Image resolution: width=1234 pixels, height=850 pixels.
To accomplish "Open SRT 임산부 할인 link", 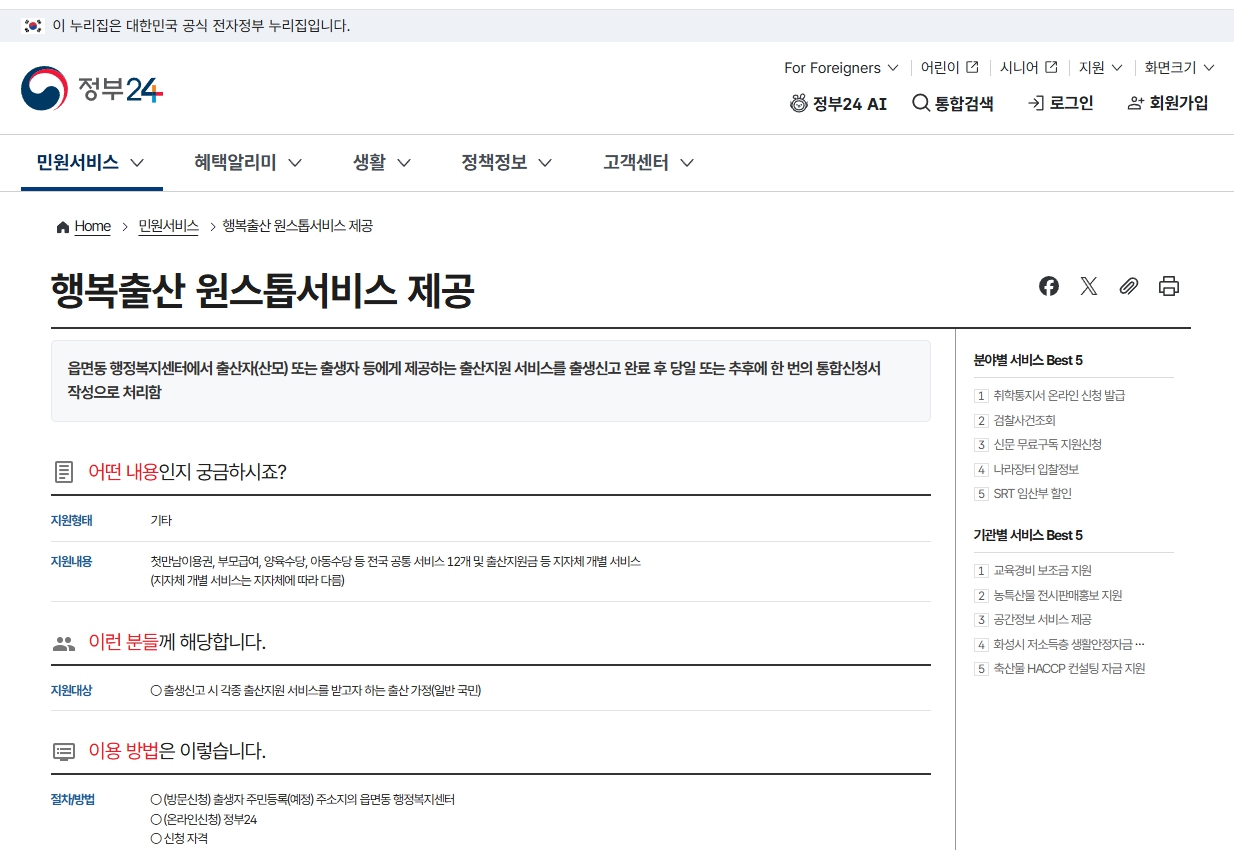I will 1032,494.
